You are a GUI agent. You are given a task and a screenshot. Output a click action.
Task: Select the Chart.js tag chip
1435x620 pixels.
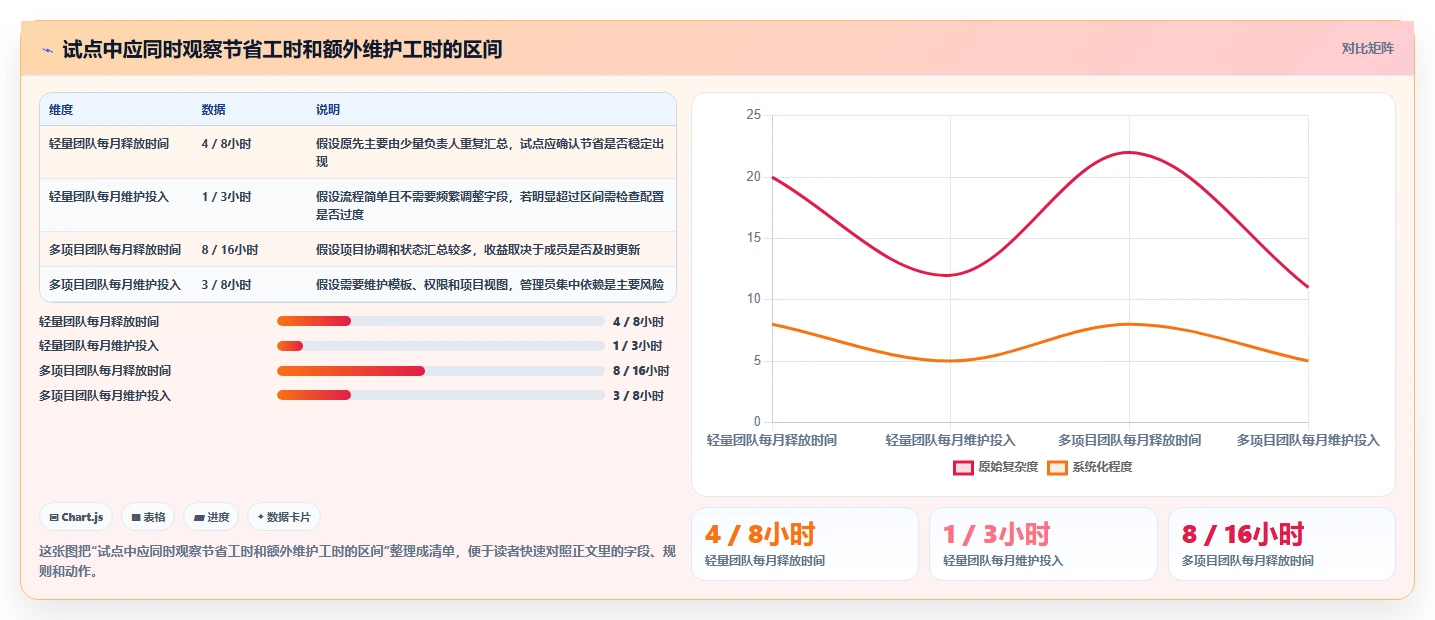tap(77, 517)
